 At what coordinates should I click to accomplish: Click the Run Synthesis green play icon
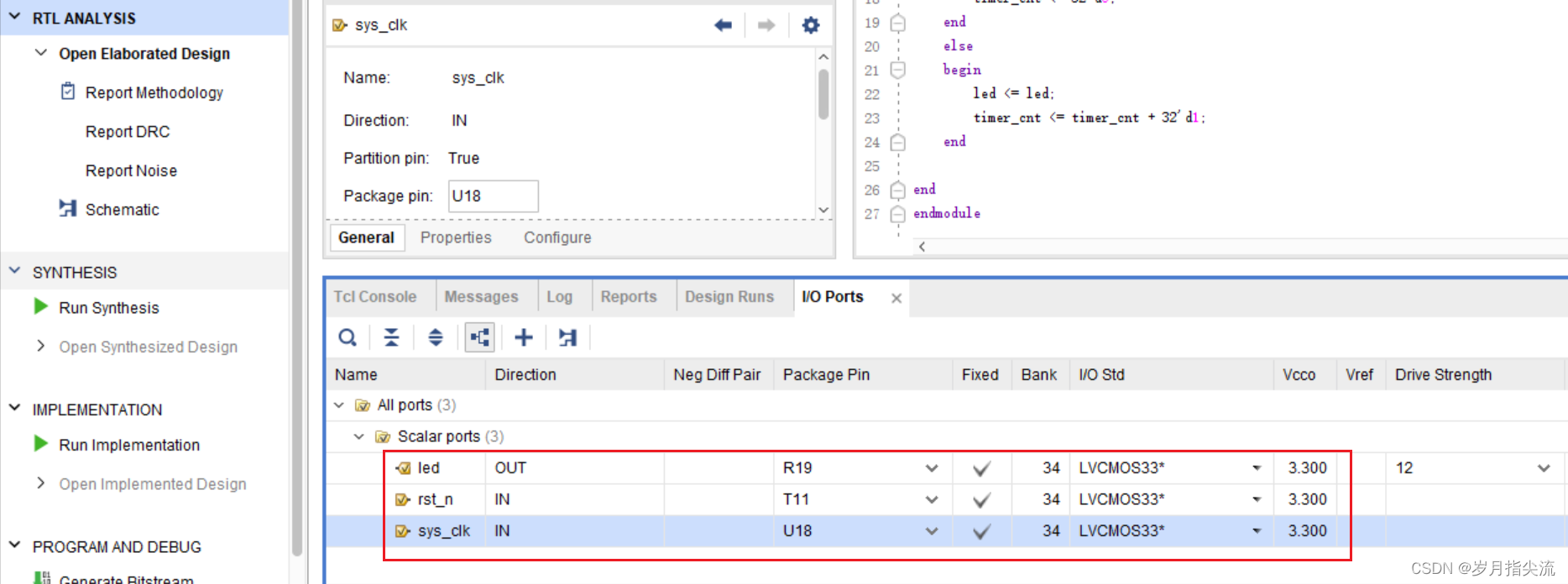pos(40,306)
